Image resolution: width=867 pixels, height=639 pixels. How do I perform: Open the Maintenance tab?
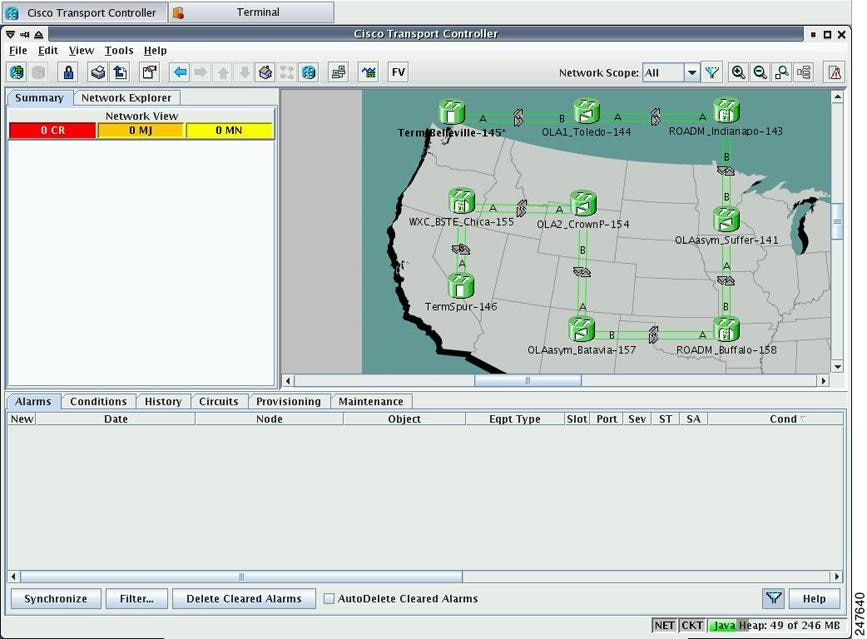[370, 401]
